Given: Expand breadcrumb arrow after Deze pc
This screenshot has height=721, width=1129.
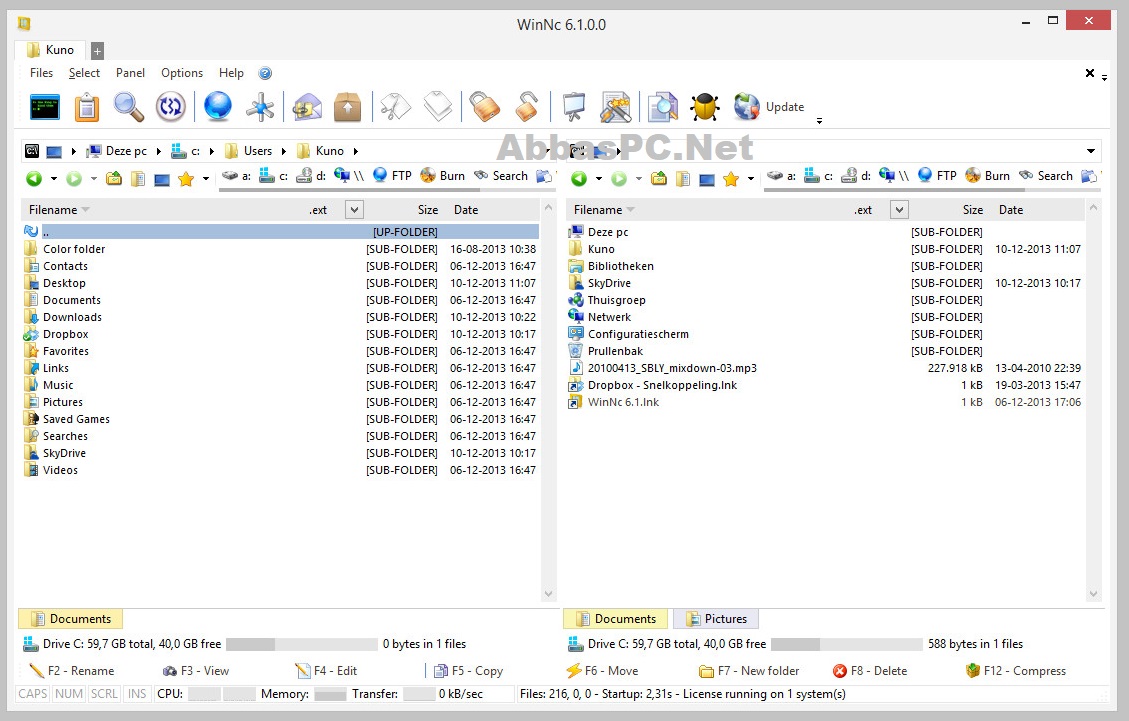Looking at the screenshot, I should pos(158,151).
